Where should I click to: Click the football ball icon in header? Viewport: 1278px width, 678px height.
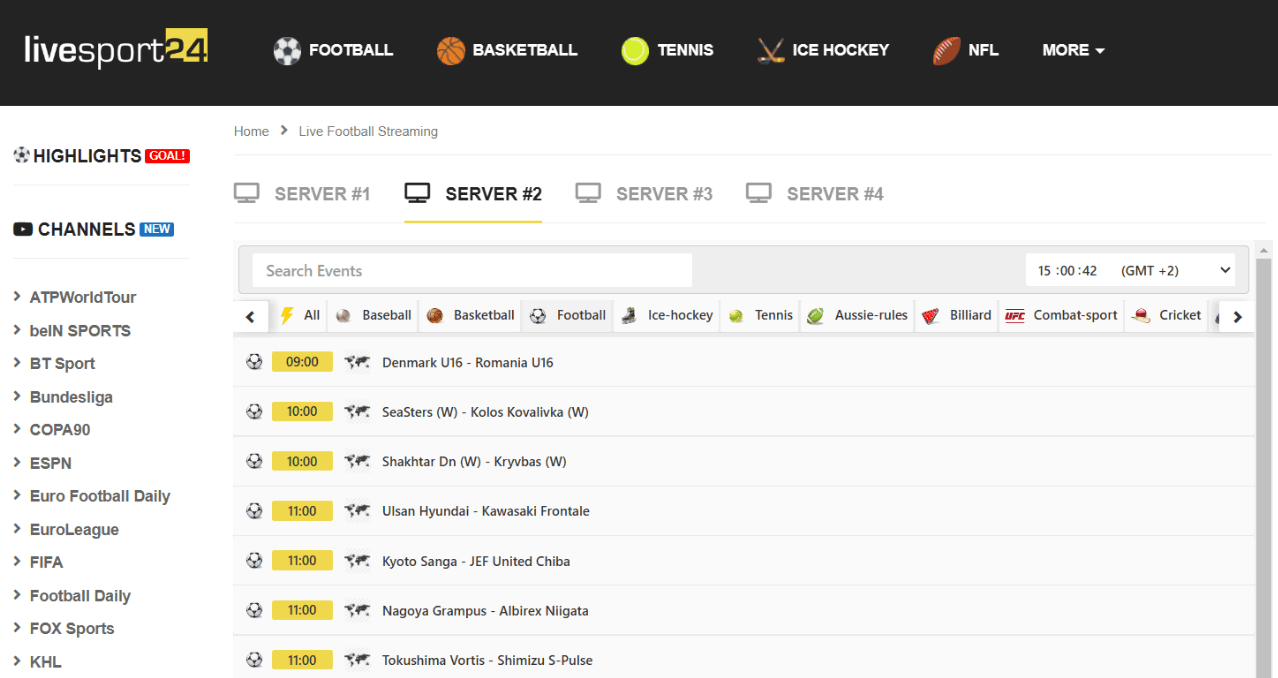287,50
